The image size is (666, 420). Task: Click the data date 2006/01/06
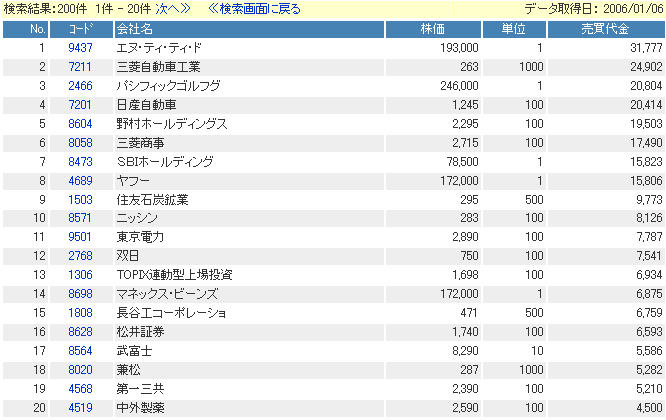click(x=634, y=8)
